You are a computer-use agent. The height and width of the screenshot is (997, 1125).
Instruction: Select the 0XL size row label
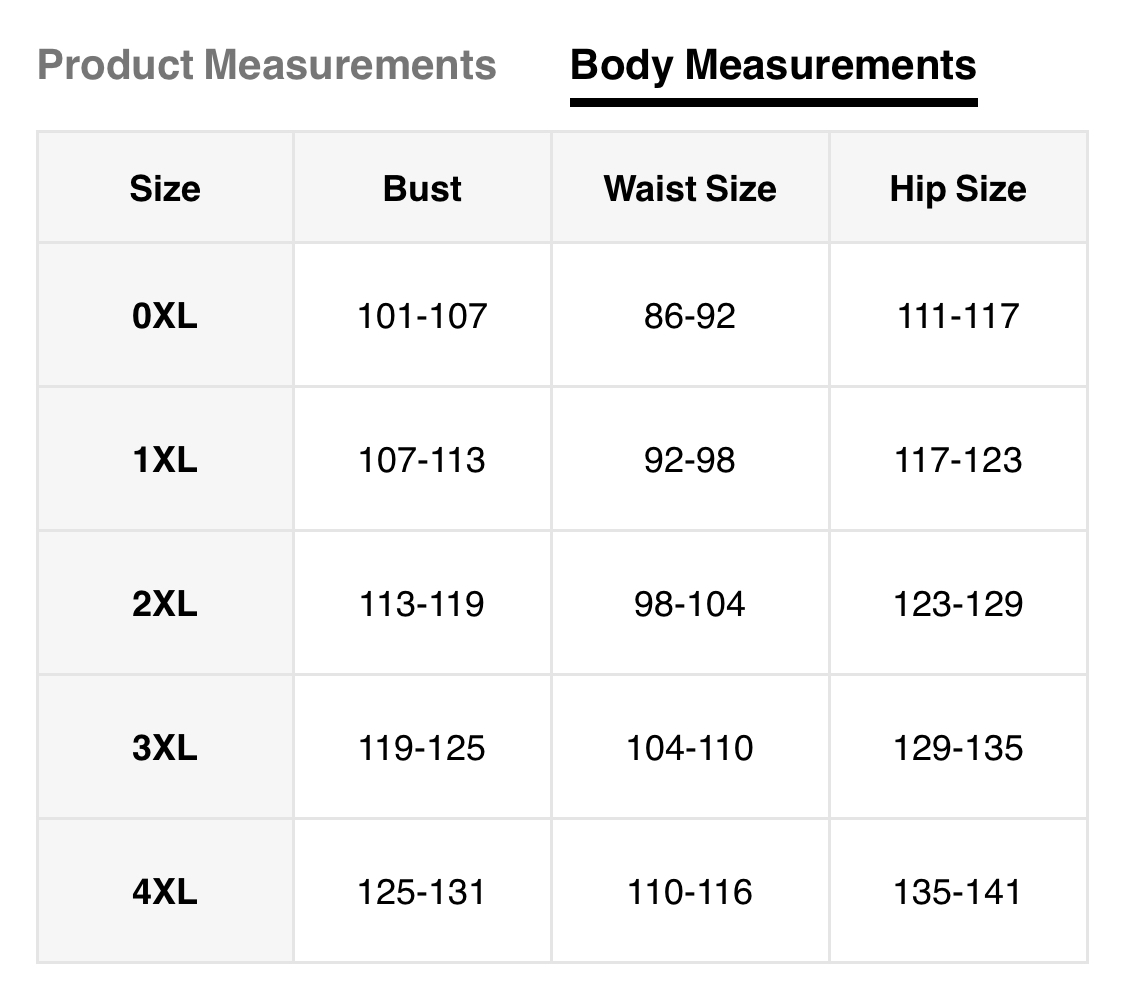click(x=165, y=316)
